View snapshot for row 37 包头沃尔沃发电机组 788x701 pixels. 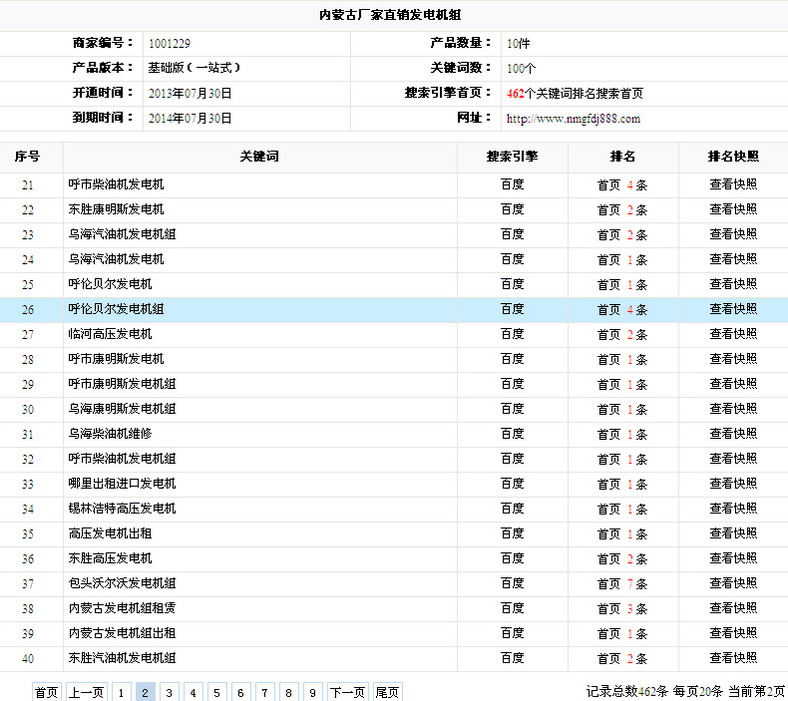coord(733,583)
